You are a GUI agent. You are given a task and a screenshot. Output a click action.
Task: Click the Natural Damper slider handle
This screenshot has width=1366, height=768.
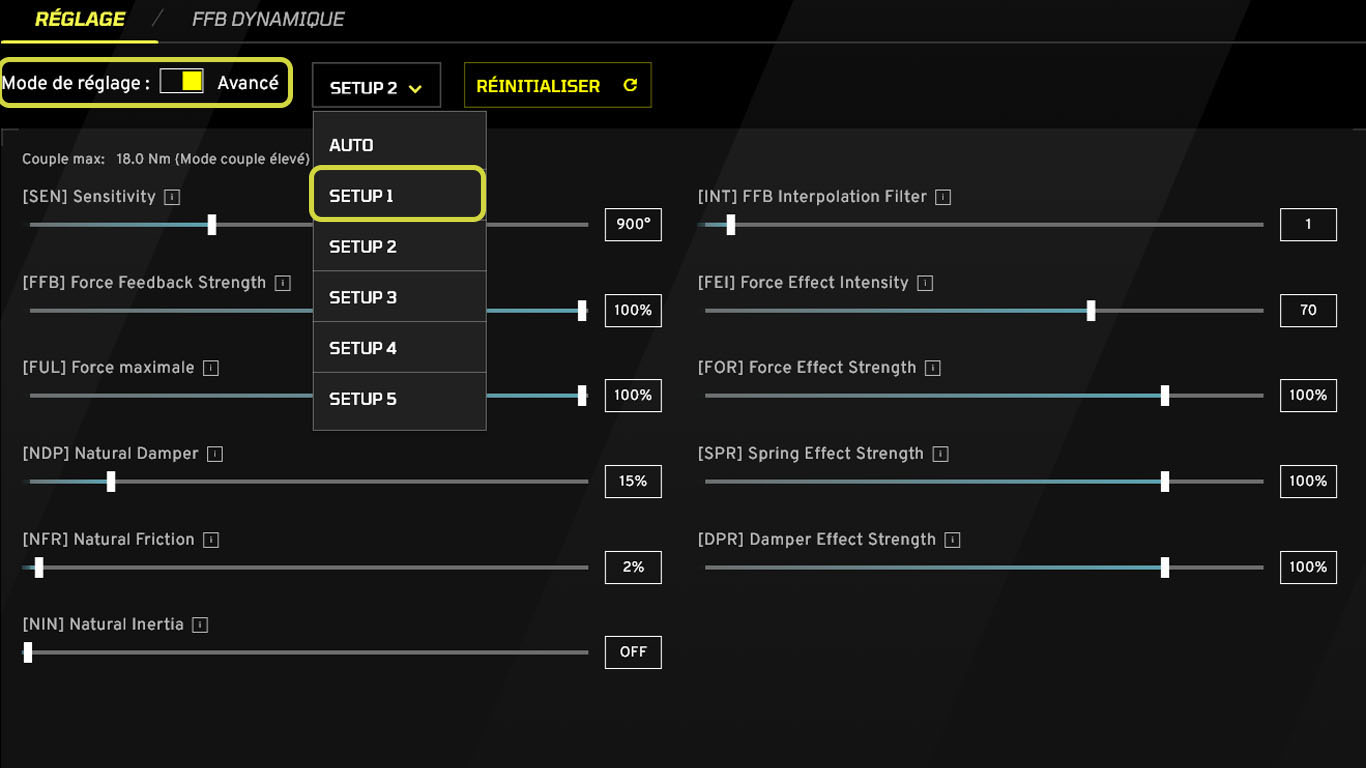[x=111, y=481]
